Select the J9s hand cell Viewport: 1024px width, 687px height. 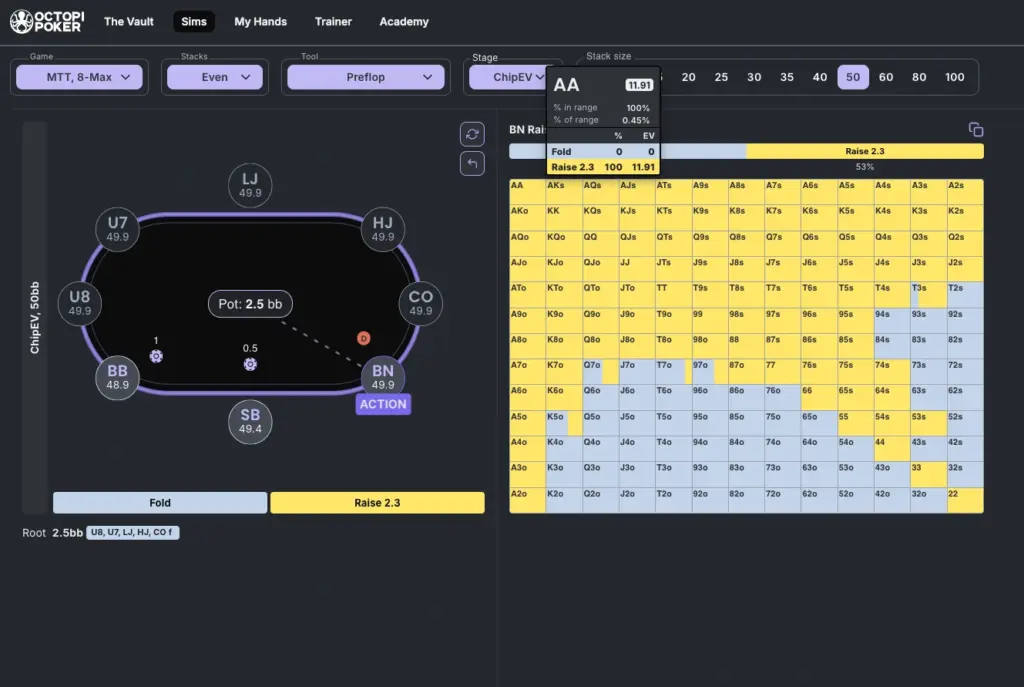[x=710, y=269]
